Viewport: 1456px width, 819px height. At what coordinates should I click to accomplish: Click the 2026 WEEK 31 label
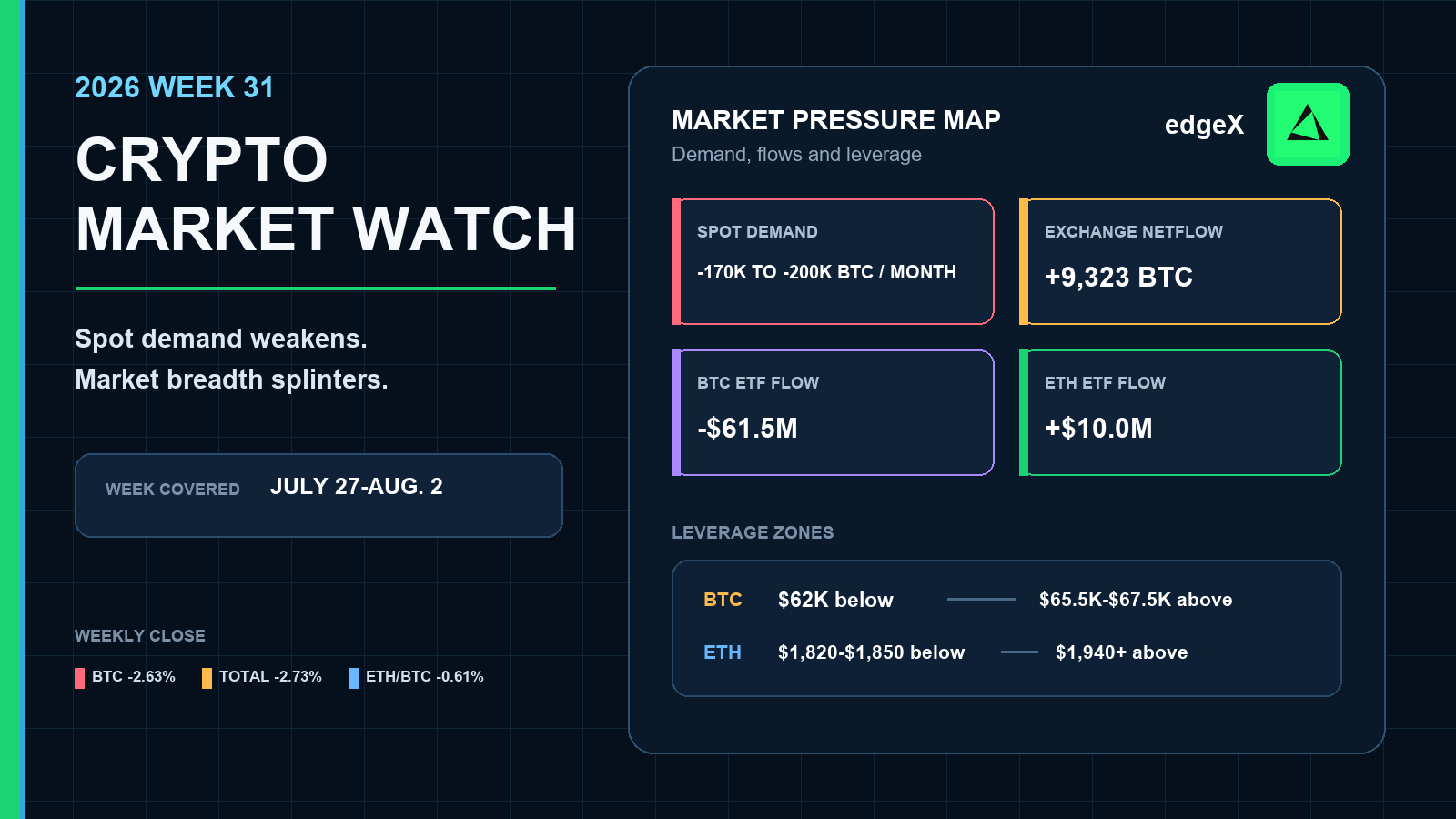[174, 87]
